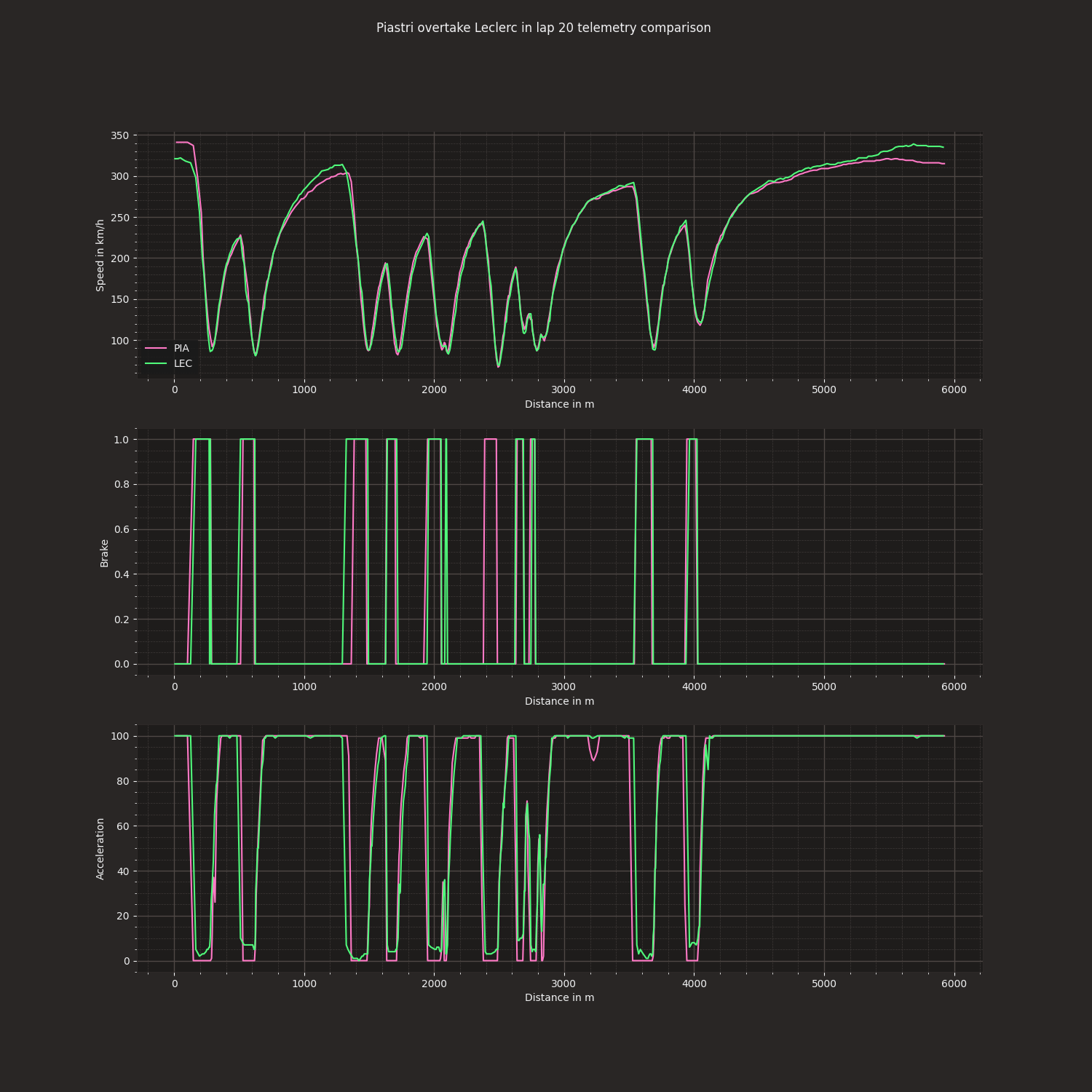Click the 'Speed in km/h' axis label
Viewport: 1092px width, 1092px height.
tap(100, 255)
